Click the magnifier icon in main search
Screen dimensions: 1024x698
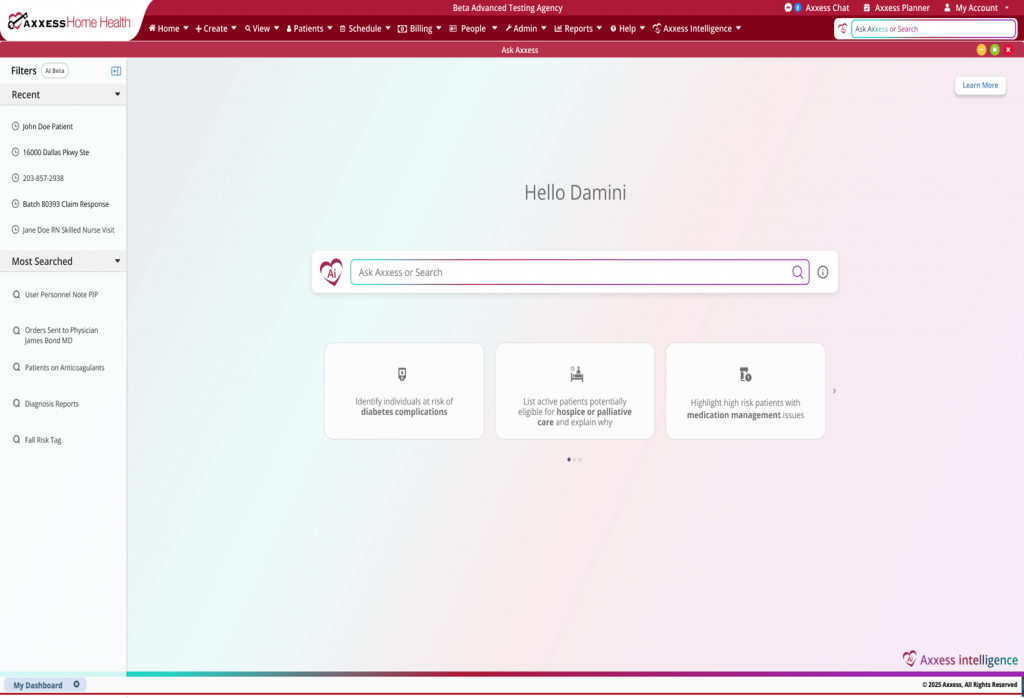[x=797, y=272]
